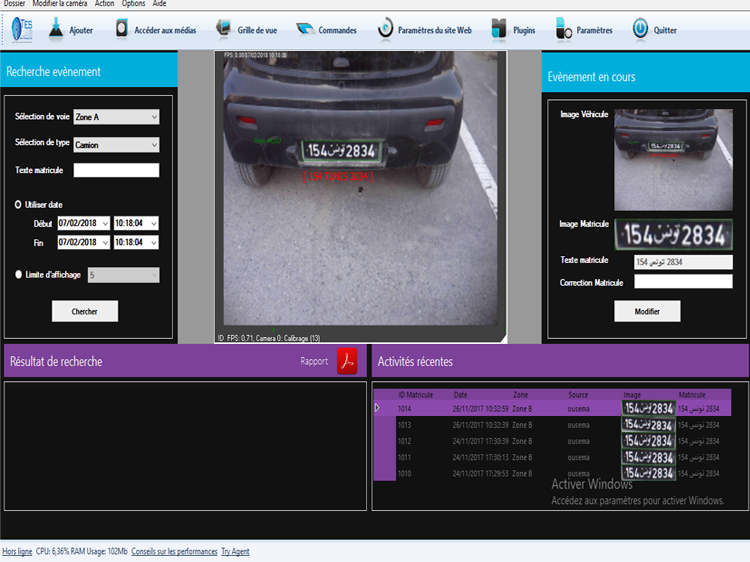
Task: Open the Modifier la caméra menu
Action: (x=60, y=4)
